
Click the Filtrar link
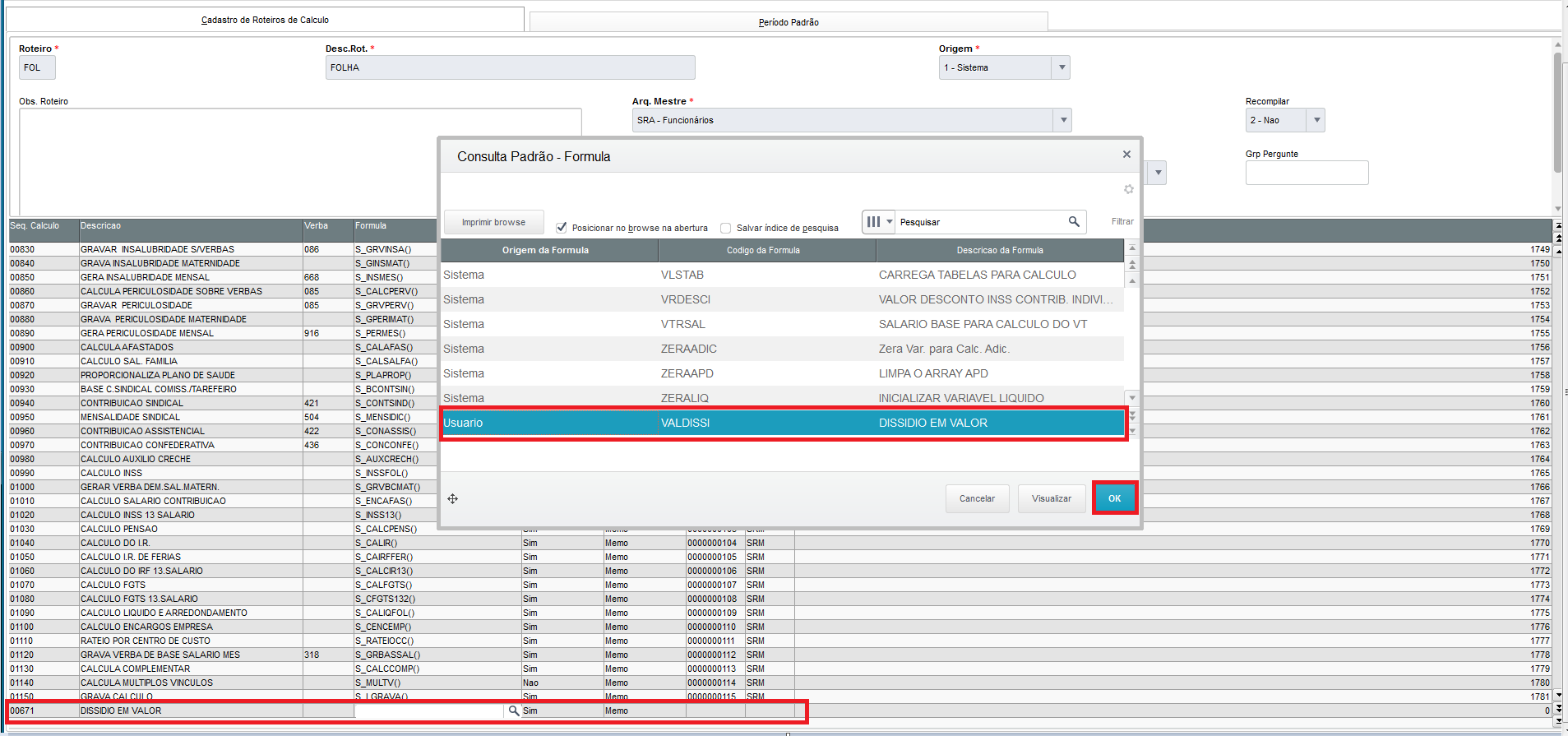coord(1122,221)
